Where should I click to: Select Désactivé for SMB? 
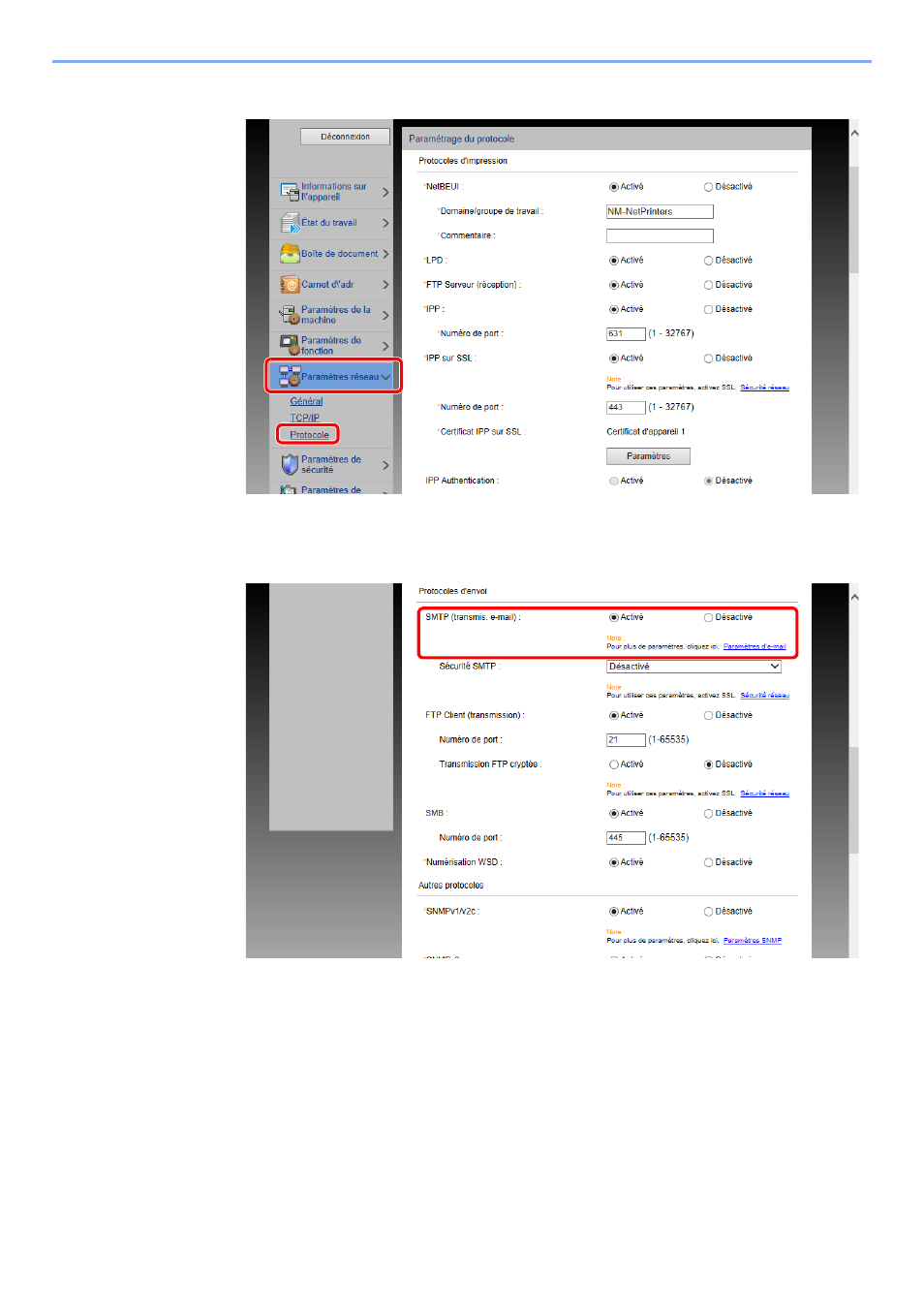(x=709, y=813)
